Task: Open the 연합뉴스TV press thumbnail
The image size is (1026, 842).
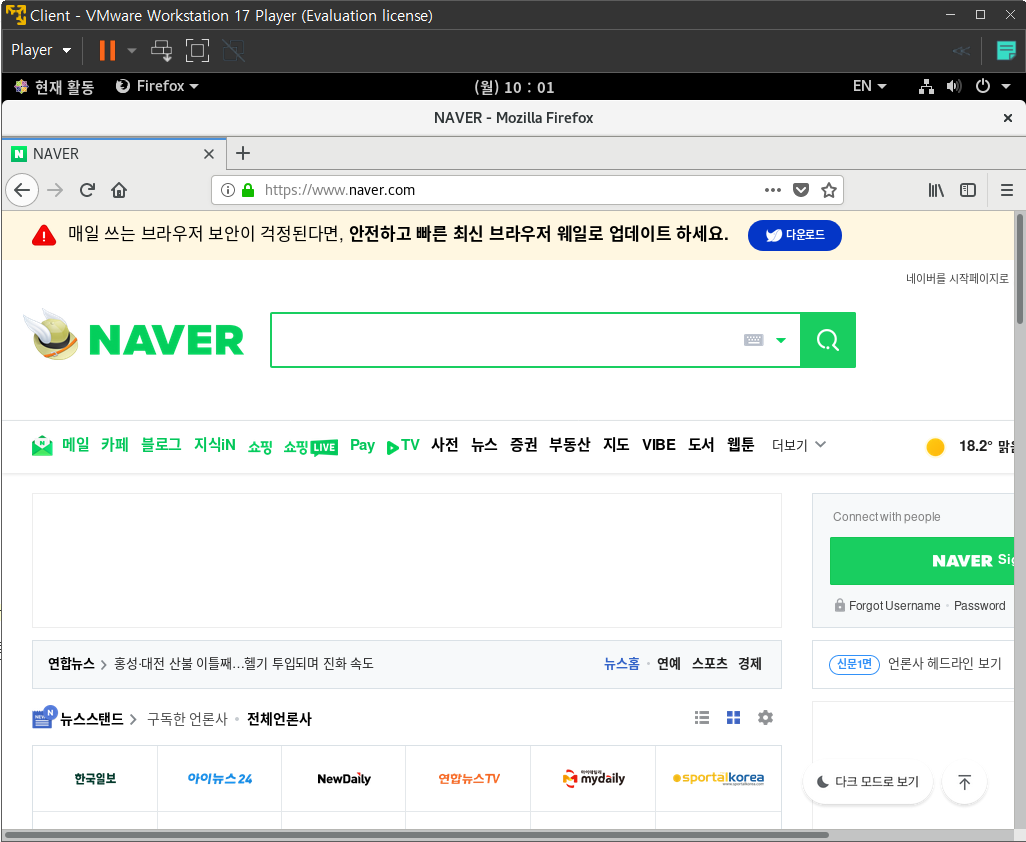Action: [x=469, y=779]
